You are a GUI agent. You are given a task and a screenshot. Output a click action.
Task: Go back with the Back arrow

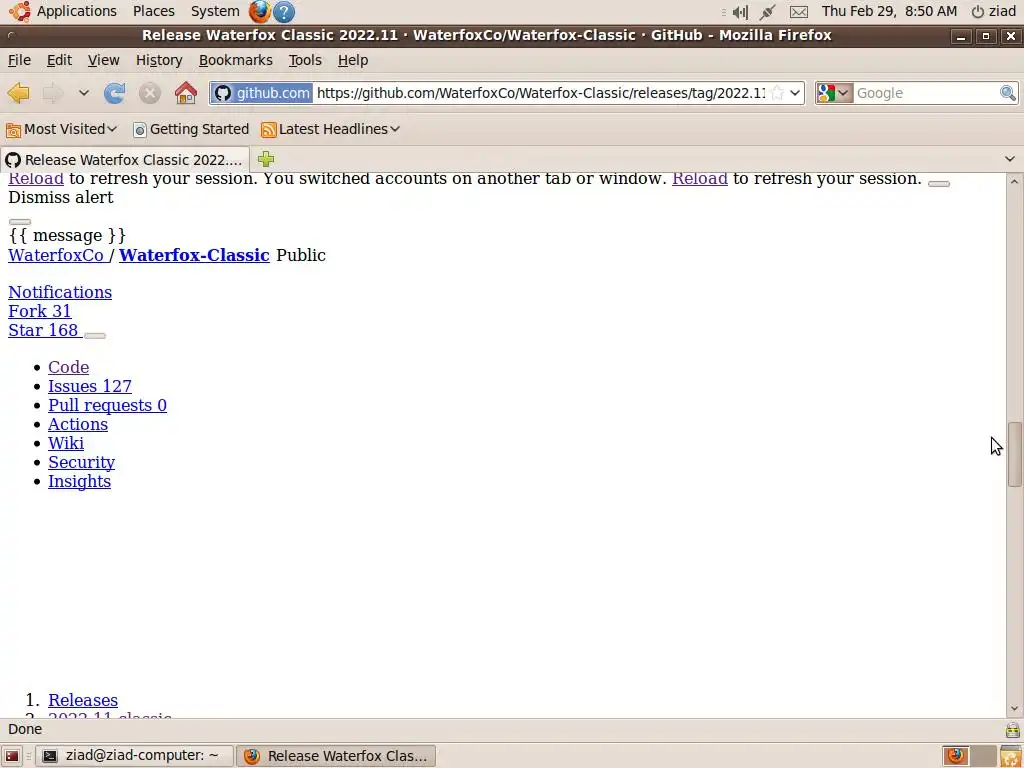pos(18,93)
